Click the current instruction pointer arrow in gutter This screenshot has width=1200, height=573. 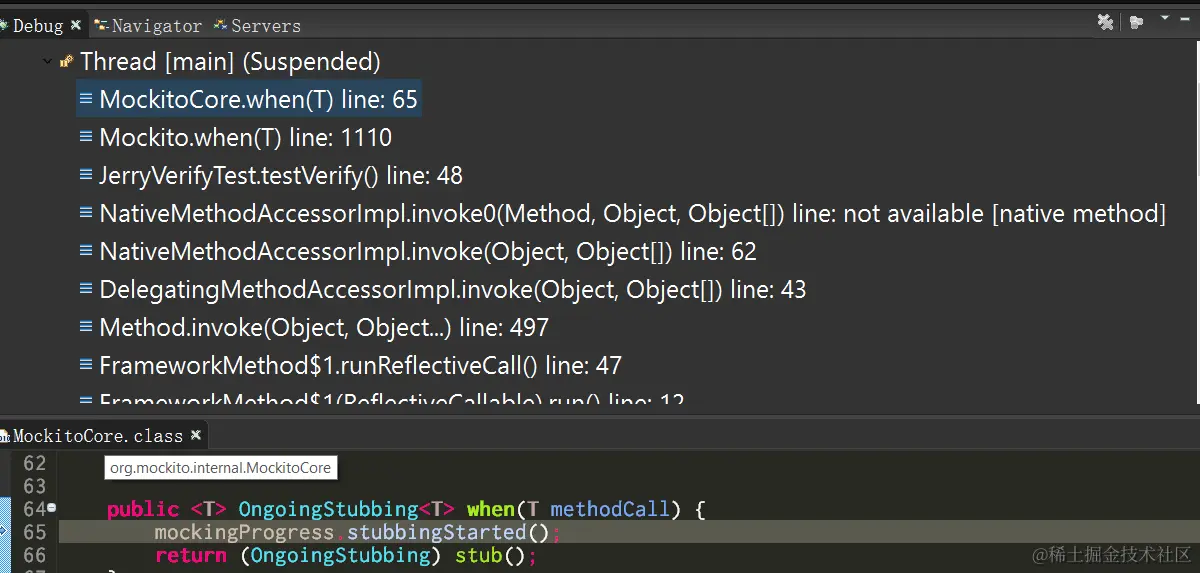pyautogui.click(x=3, y=532)
